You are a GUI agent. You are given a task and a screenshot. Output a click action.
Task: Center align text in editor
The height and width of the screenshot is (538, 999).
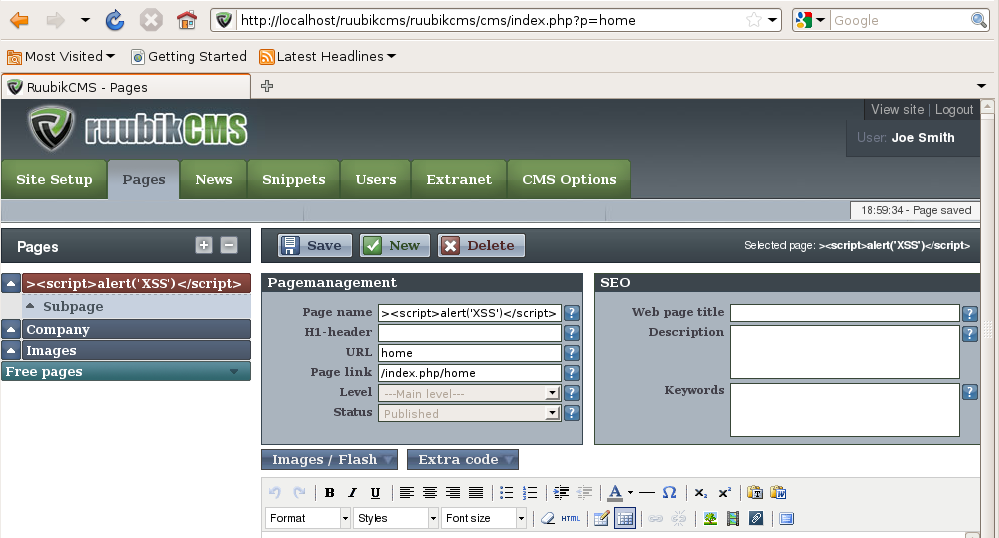(429, 493)
